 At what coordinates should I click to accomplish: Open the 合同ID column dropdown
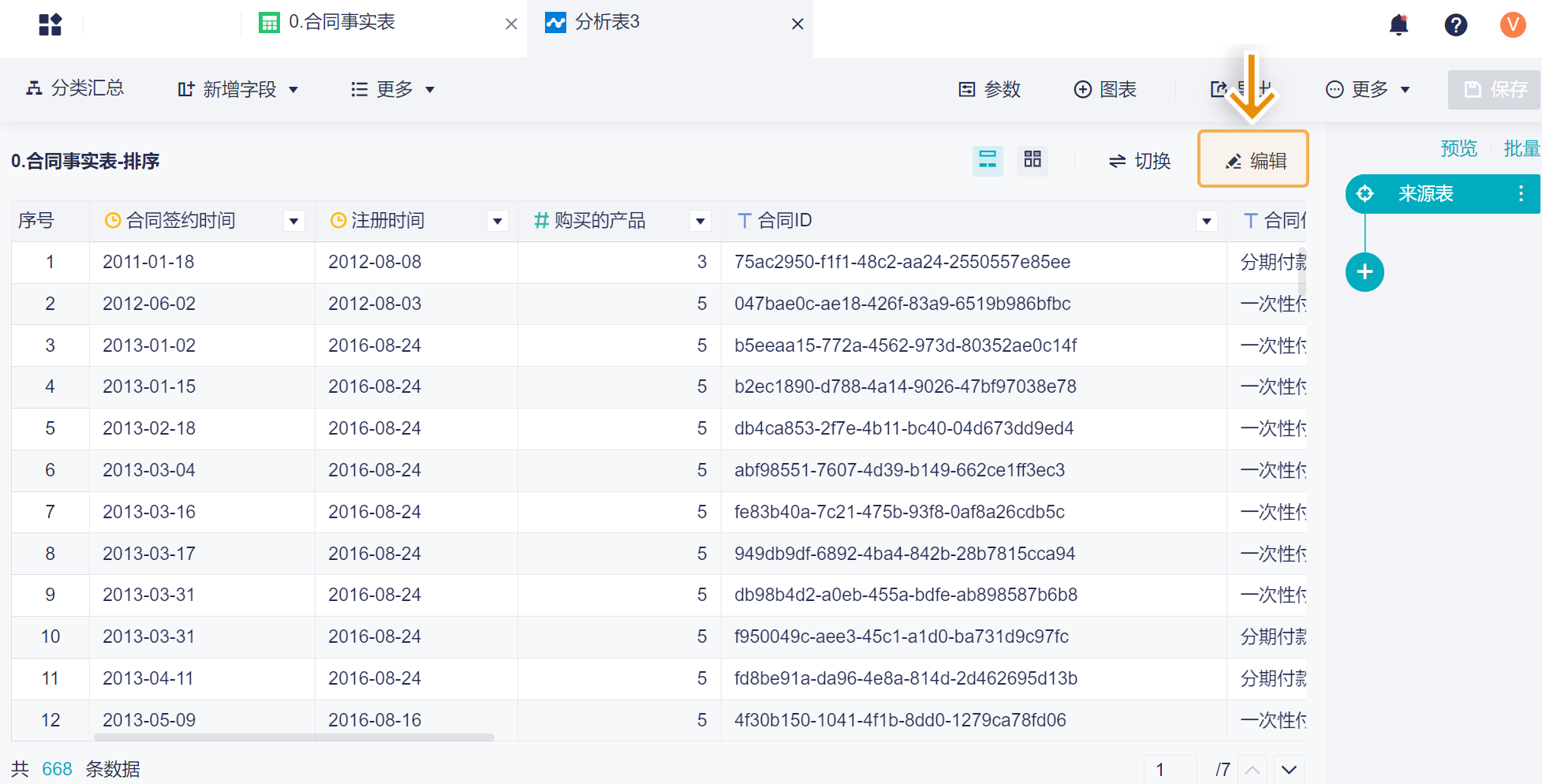(x=1206, y=221)
